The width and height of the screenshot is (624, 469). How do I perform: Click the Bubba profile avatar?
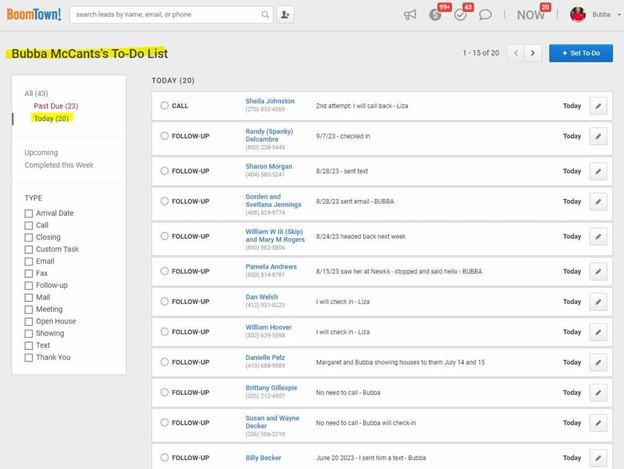(x=577, y=15)
